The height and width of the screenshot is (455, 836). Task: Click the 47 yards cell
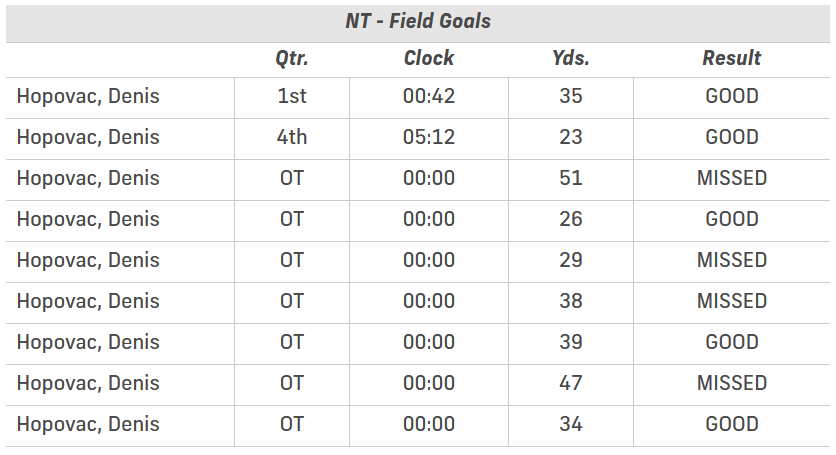(x=571, y=384)
